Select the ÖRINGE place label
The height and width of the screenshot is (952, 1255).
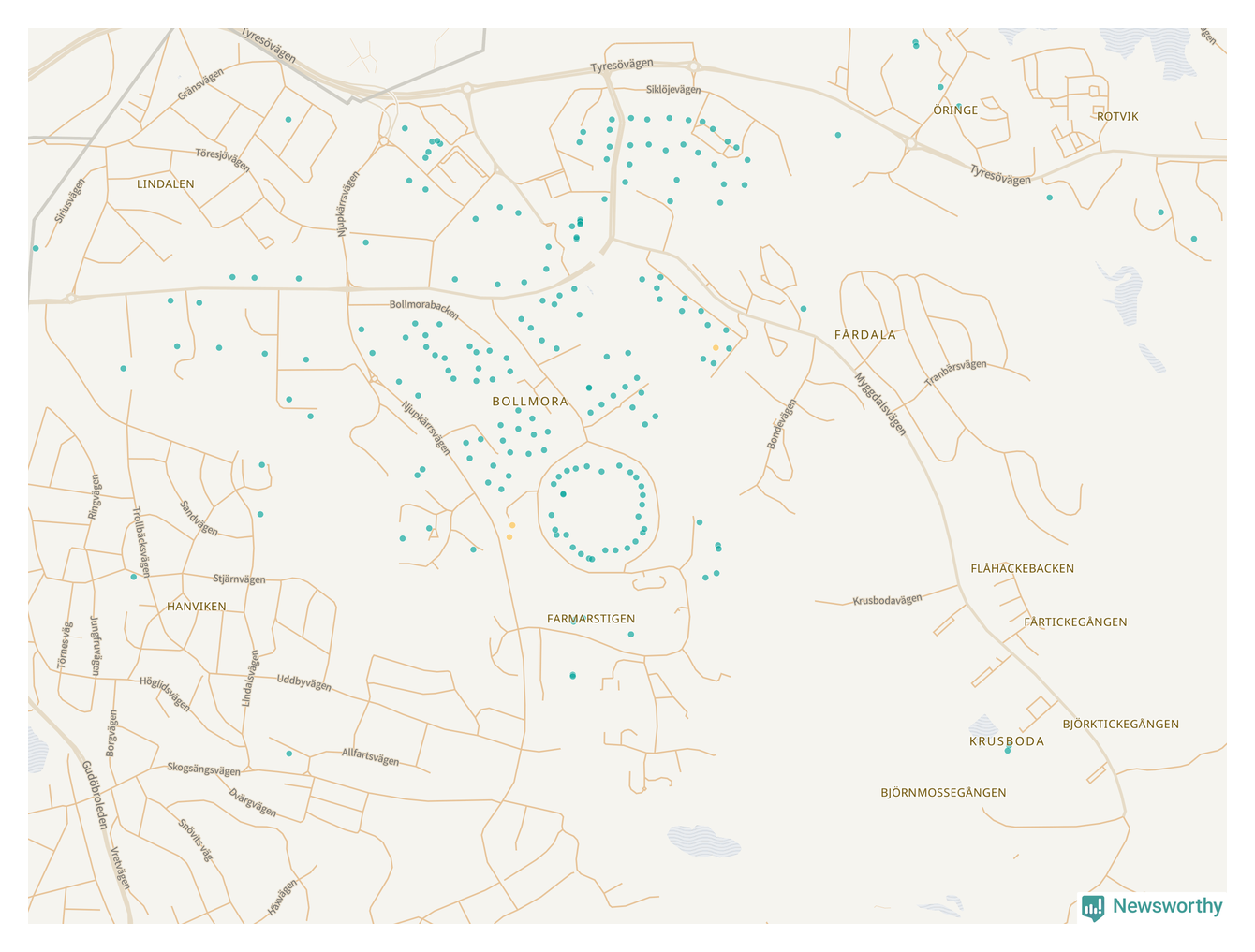(955, 110)
